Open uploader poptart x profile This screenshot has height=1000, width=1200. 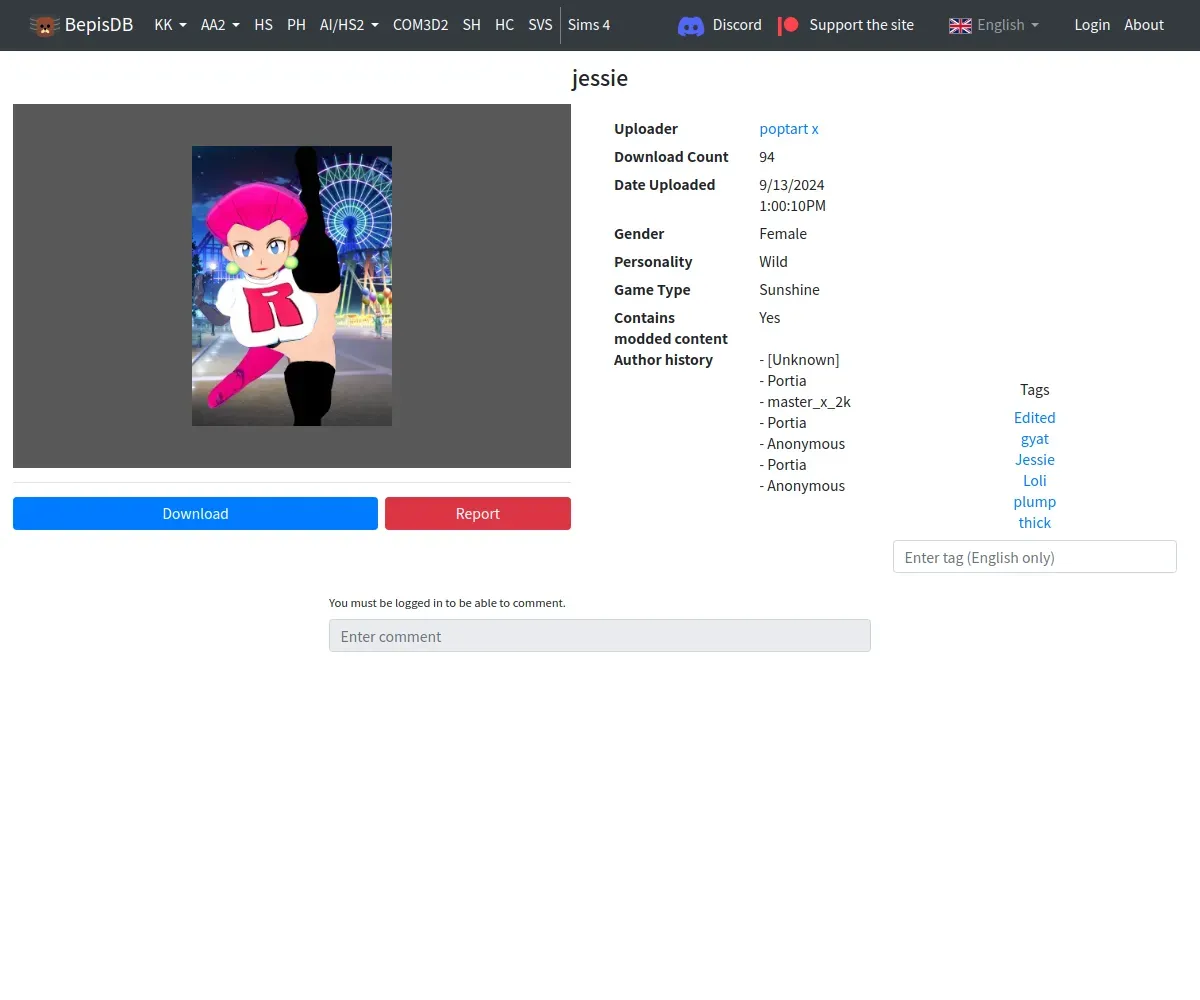789,129
